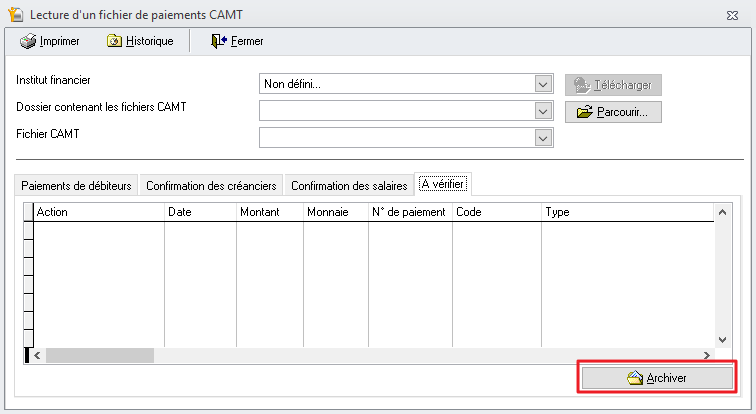Select the A vérifier tab
This screenshot has height=414, width=756.
click(x=443, y=185)
